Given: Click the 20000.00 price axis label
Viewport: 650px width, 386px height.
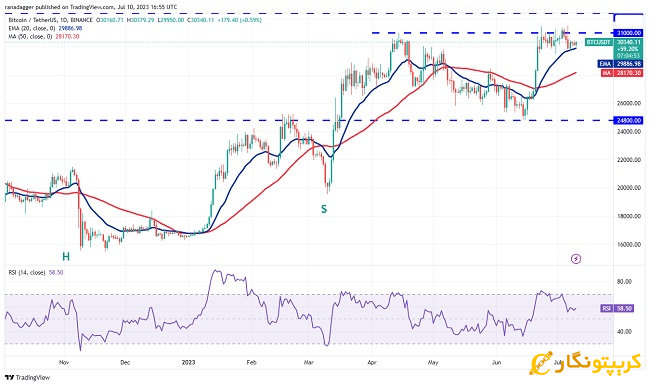Looking at the screenshot, I should click(629, 188).
